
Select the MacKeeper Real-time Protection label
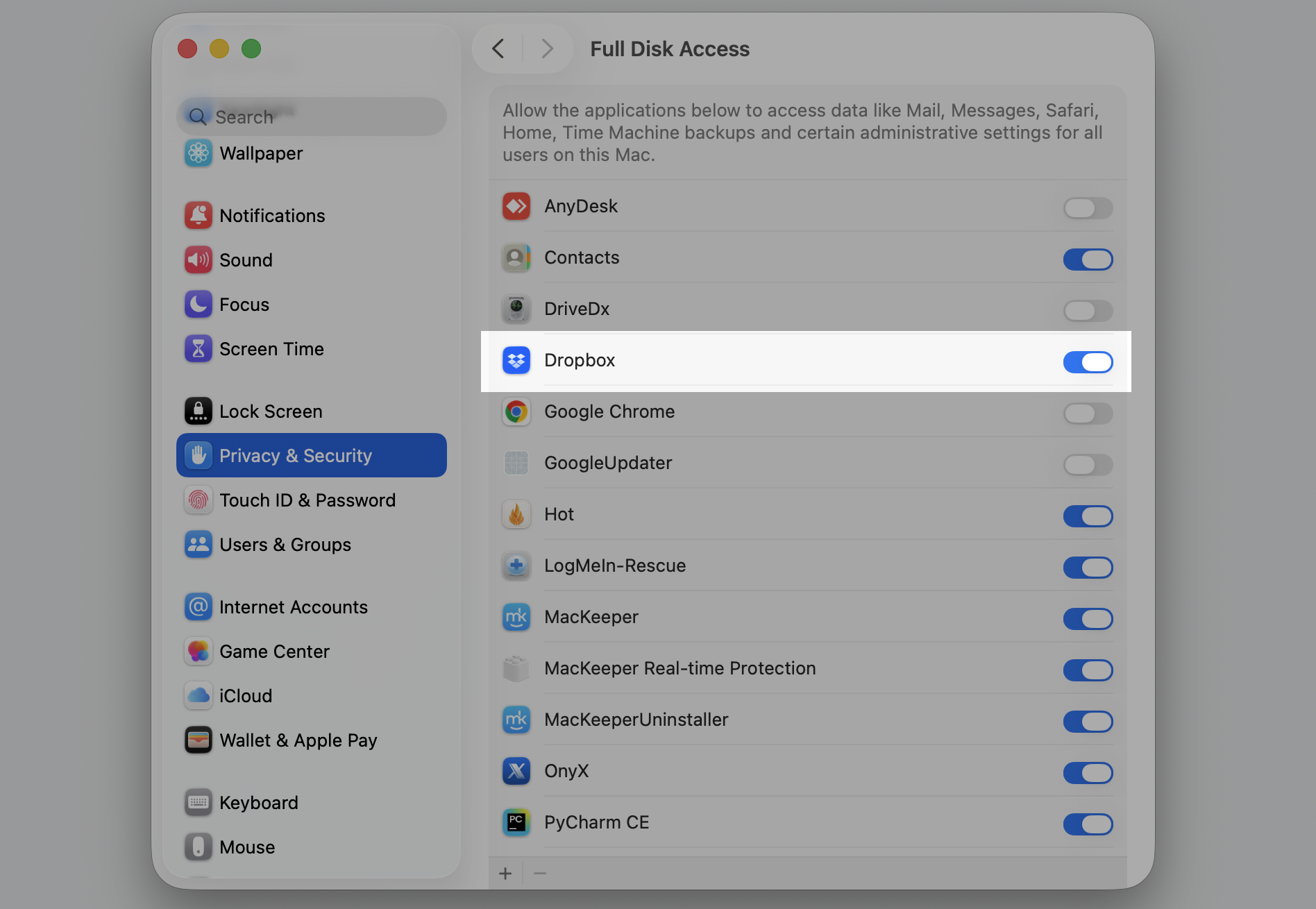click(x=680, y=668)
